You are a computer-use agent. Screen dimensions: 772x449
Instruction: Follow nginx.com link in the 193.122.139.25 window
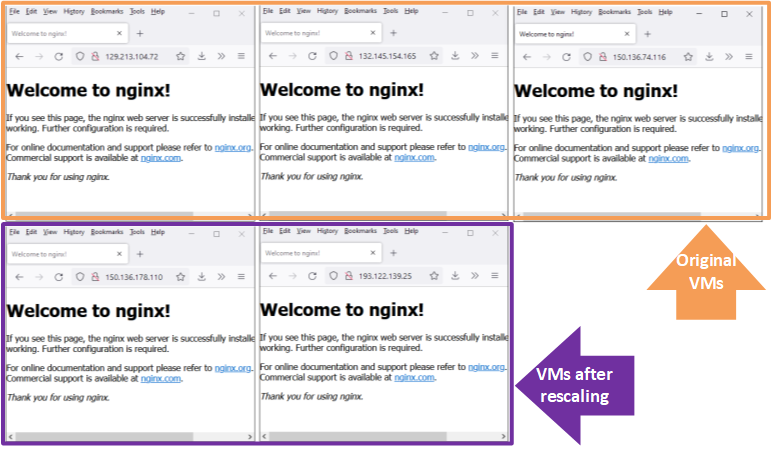(x=414, y=378)
